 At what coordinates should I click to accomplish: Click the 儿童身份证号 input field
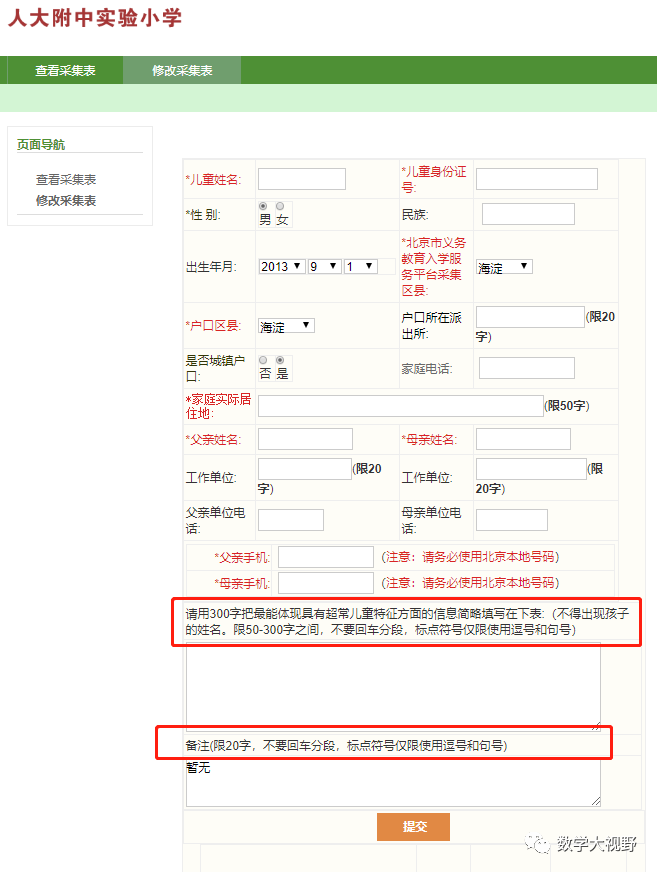537,179
